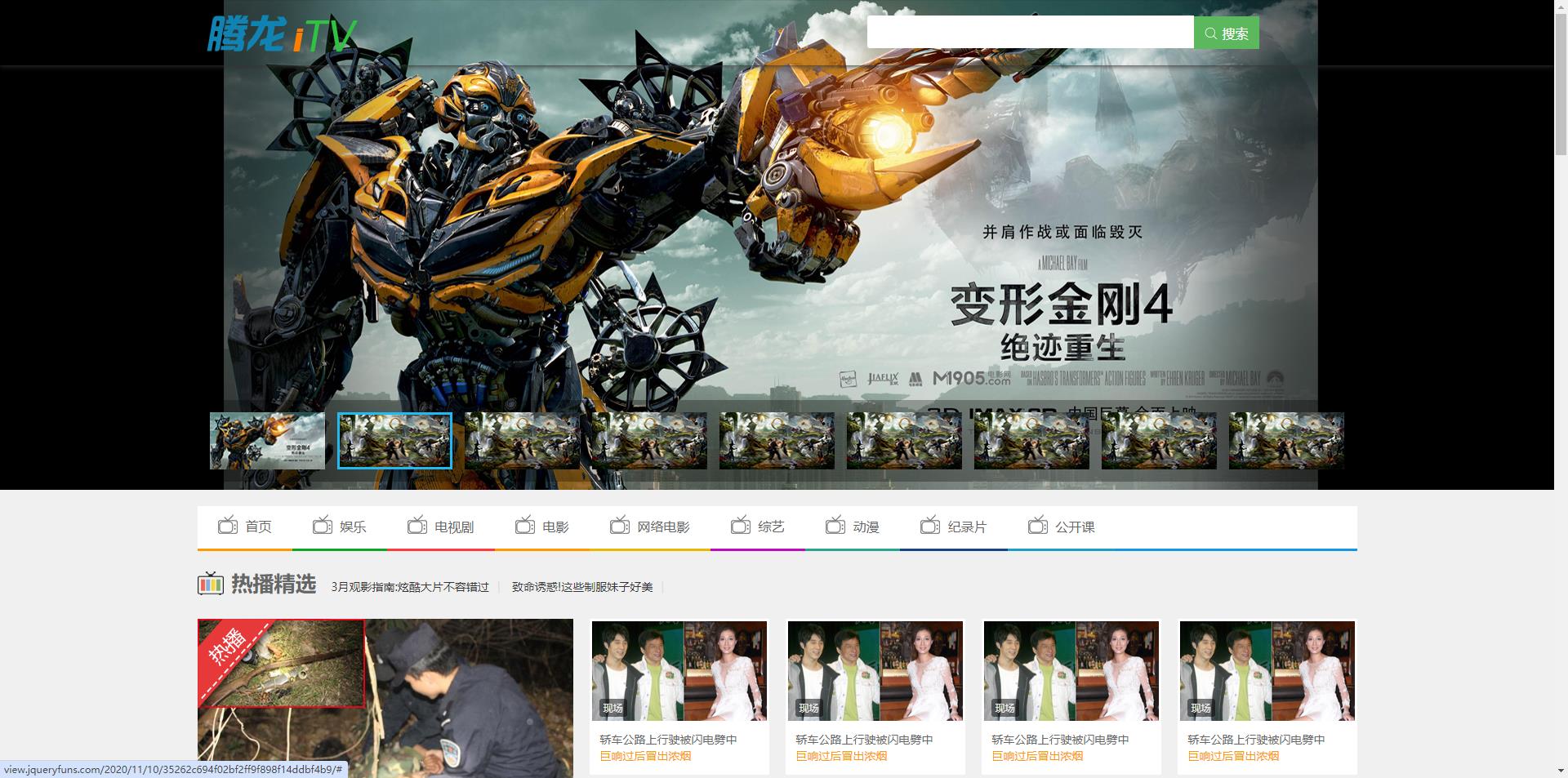Open the 电影 navigation tab

(542, 527)
